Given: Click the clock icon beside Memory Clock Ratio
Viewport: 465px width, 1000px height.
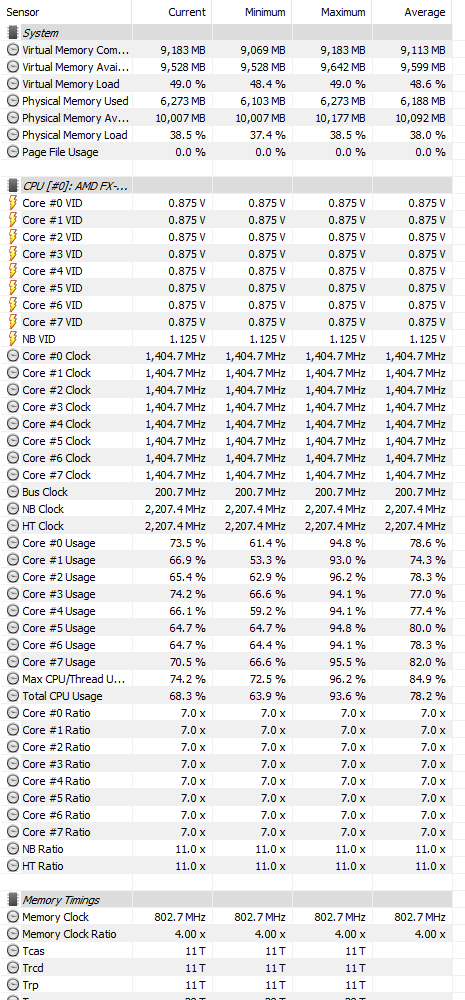Looking at the screenshot, I should click(x=13, y=934).
